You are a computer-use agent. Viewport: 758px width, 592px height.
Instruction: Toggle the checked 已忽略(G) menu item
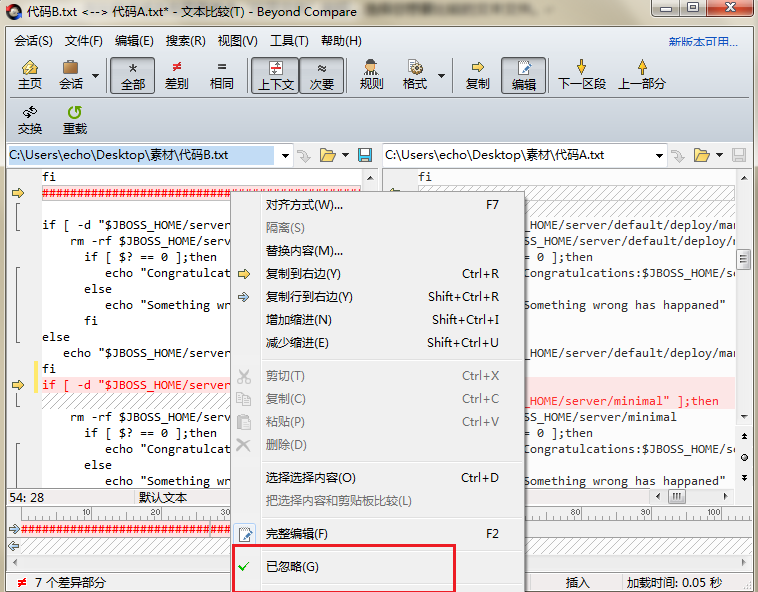click(292, 567)
